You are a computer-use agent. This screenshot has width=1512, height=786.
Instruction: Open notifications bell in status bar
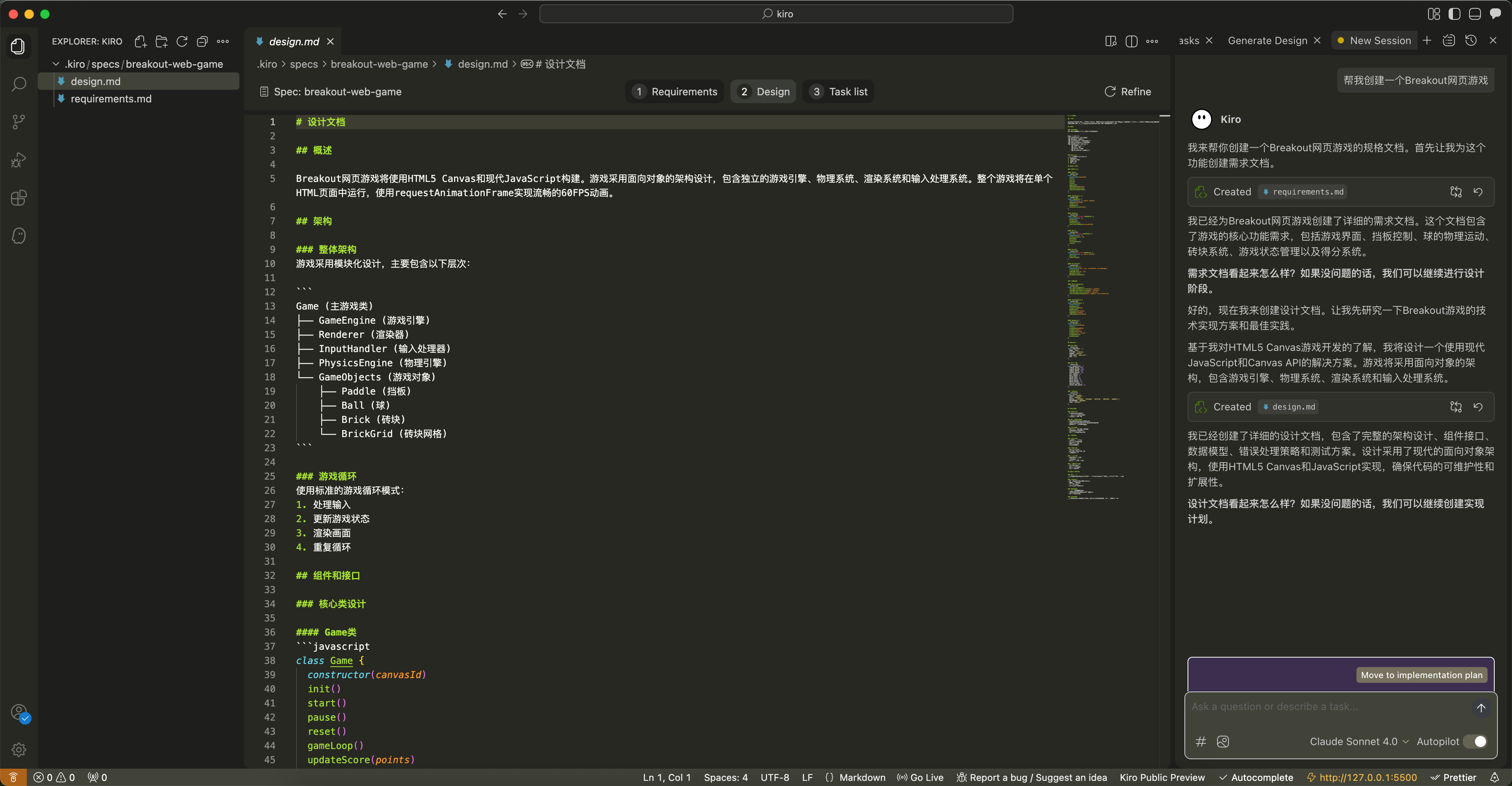coord(1494,777)
